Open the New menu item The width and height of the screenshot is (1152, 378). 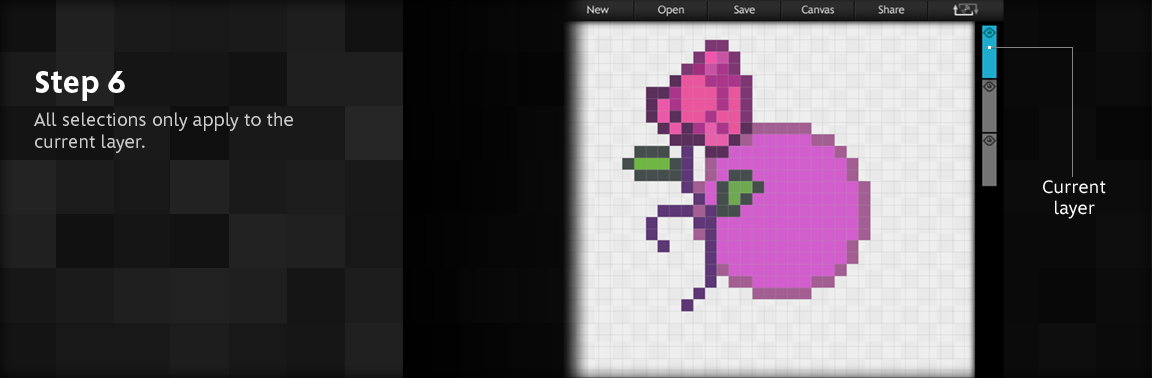597,10
